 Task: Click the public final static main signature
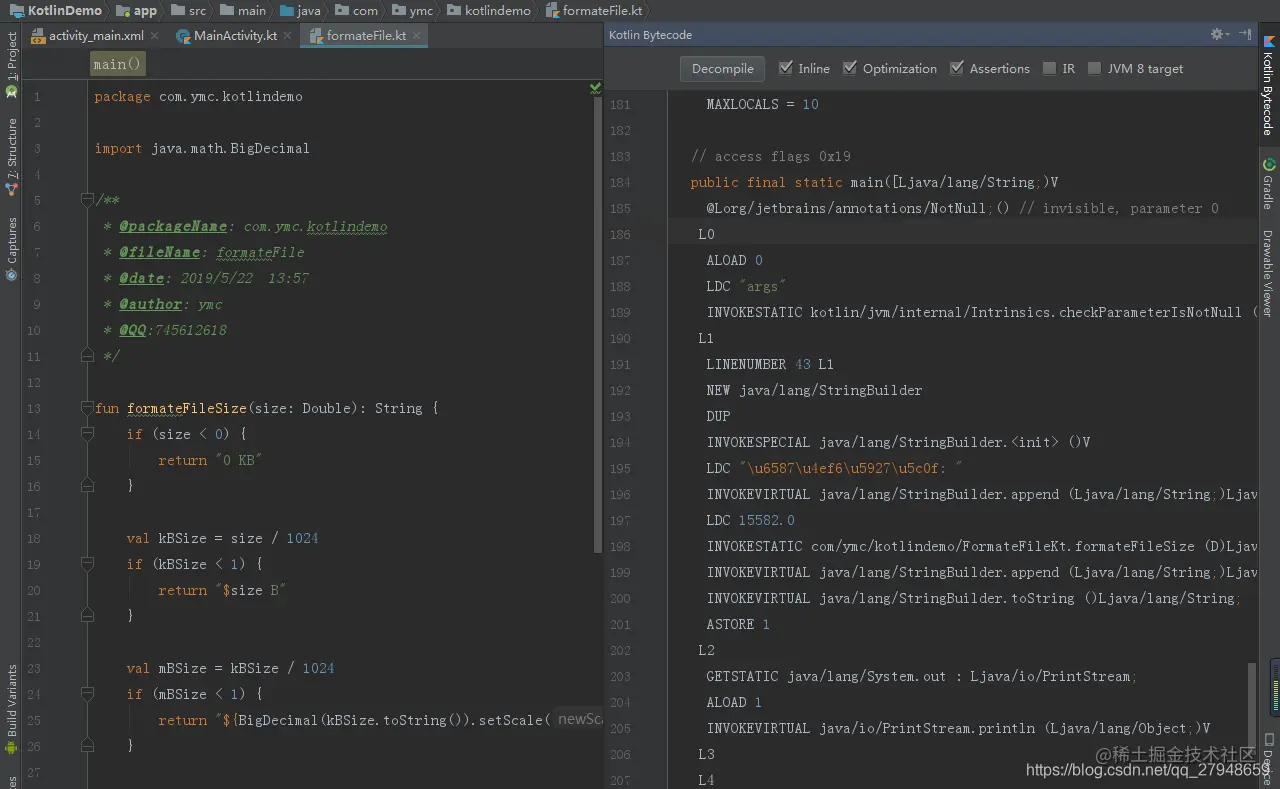tap(874, 183)
